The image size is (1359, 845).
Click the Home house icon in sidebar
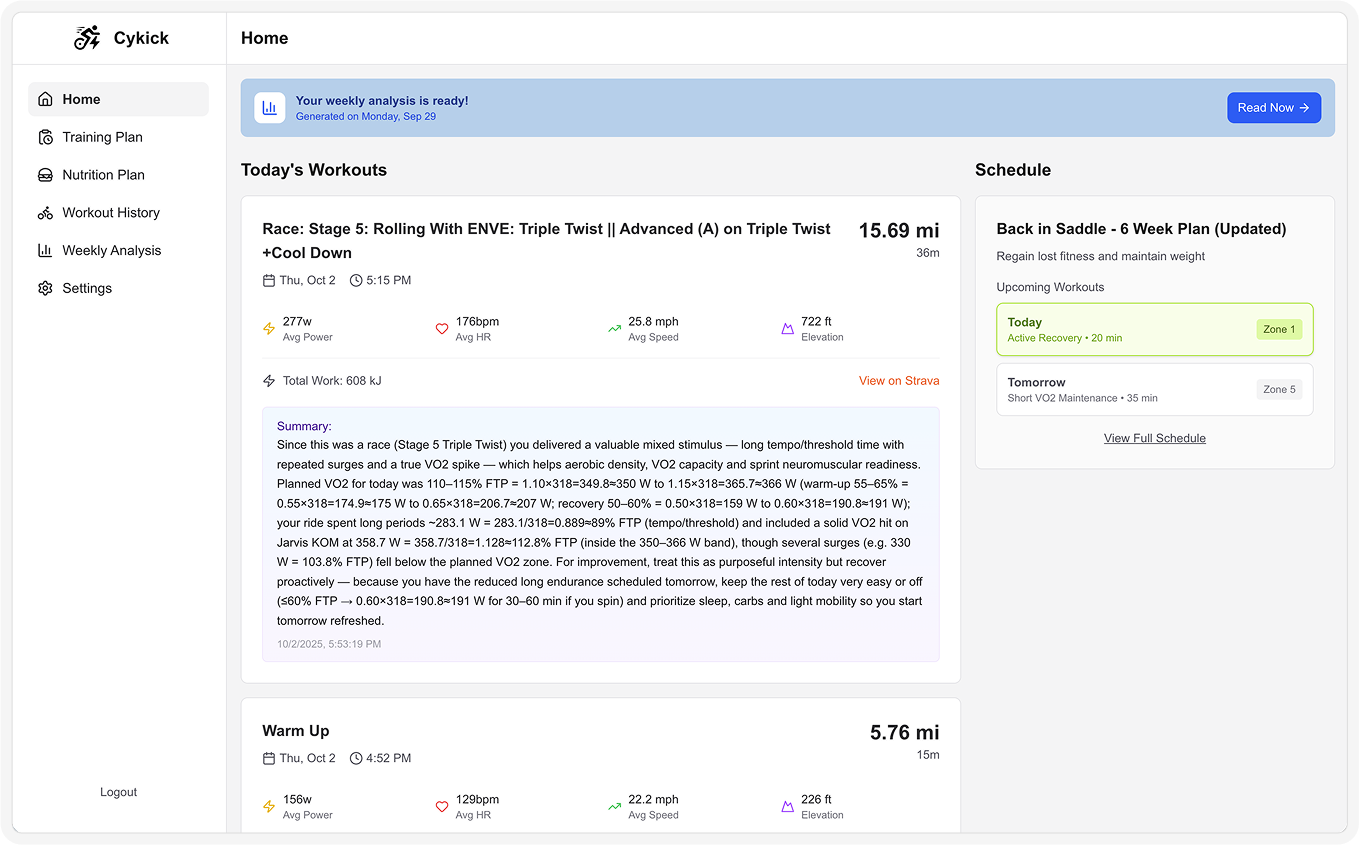[45, 99]
